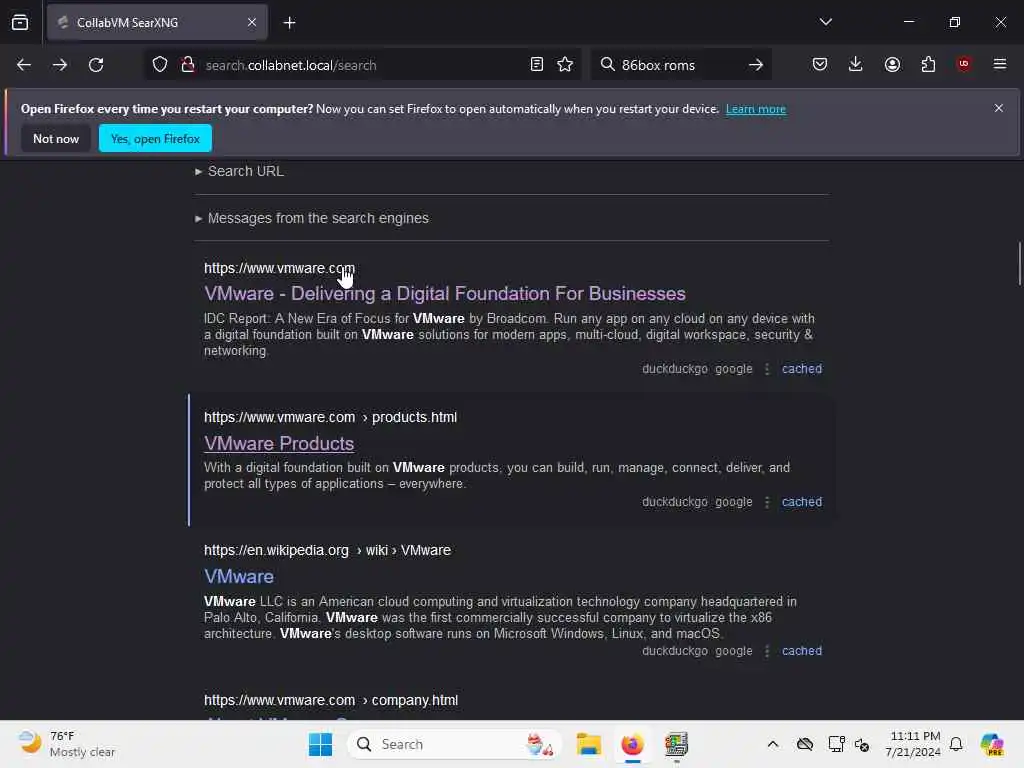Image resolution: width=1024 pixels, height=768 pixels.
Task: Click Yes, open Firefox button
Action: 155,138
